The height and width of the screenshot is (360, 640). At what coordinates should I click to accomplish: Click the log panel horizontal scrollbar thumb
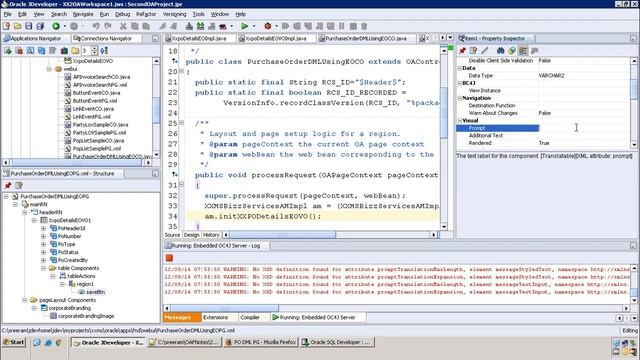pos(224,308)
